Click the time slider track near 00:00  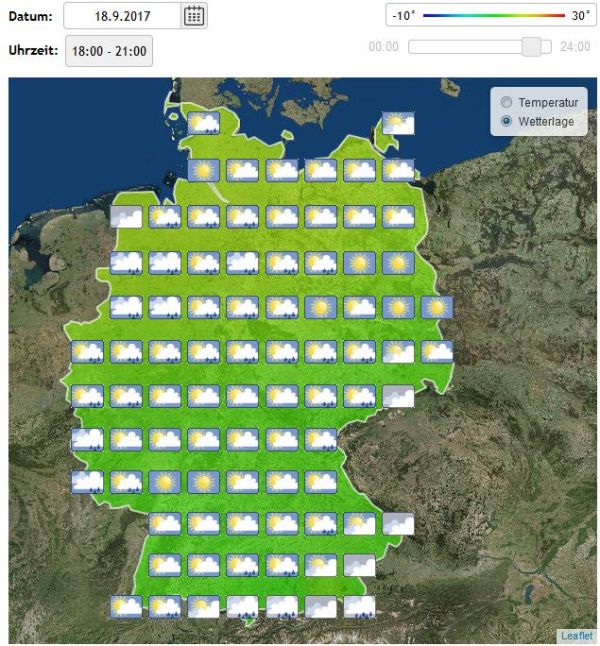[416, 47]
